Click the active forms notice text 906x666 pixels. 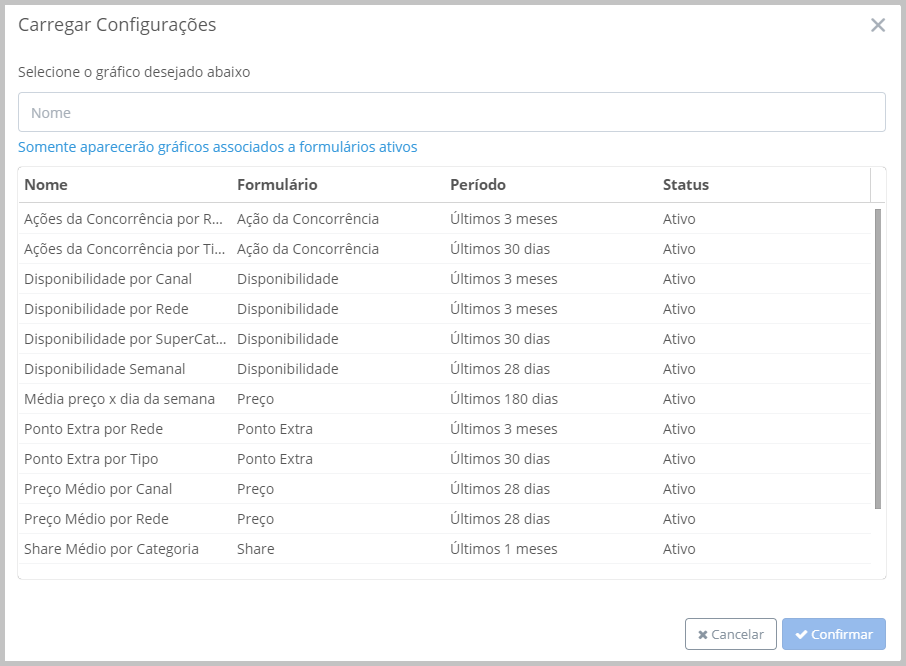tap(217, 147)
